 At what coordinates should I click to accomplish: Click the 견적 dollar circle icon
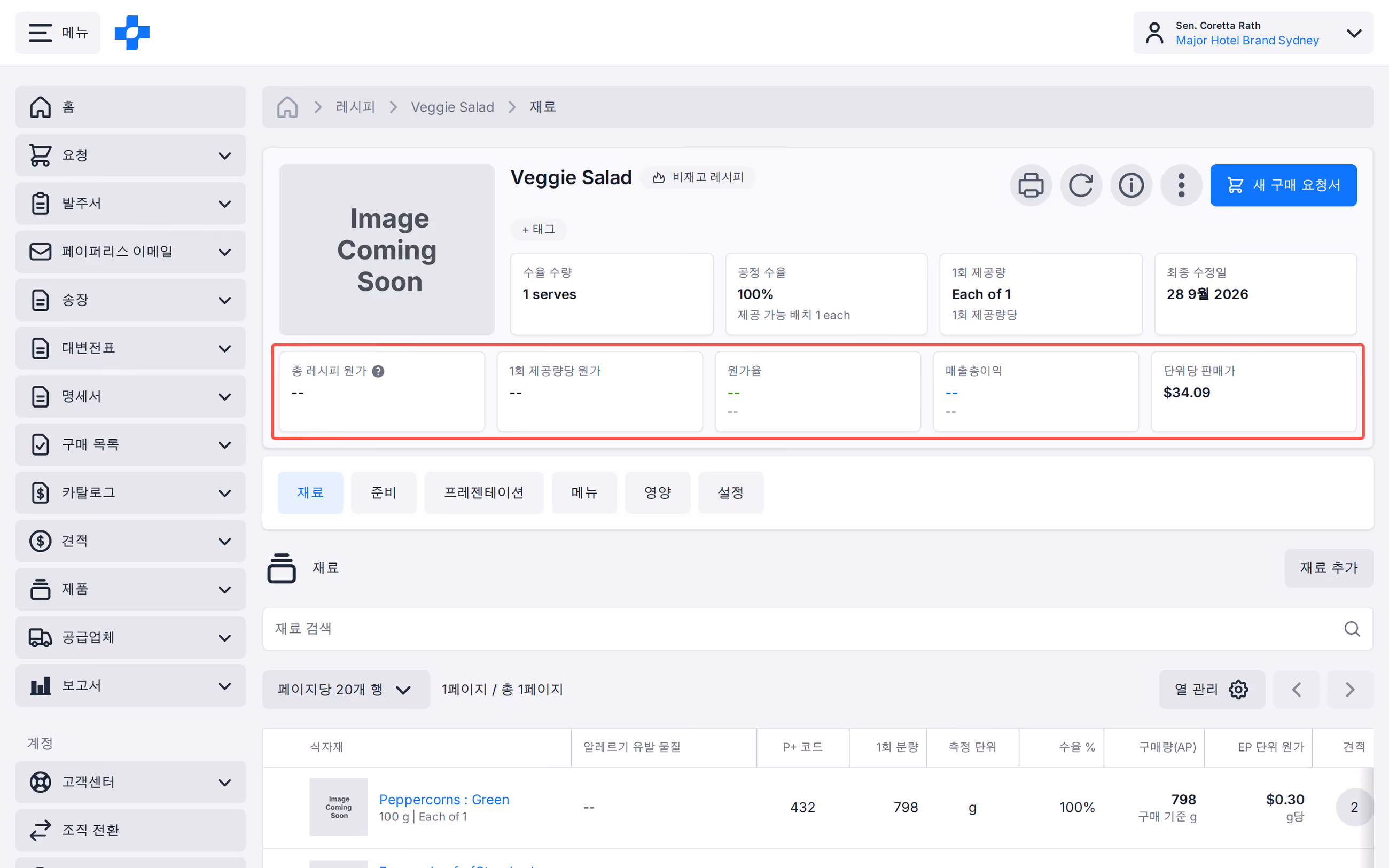click(x=40, y=541)
